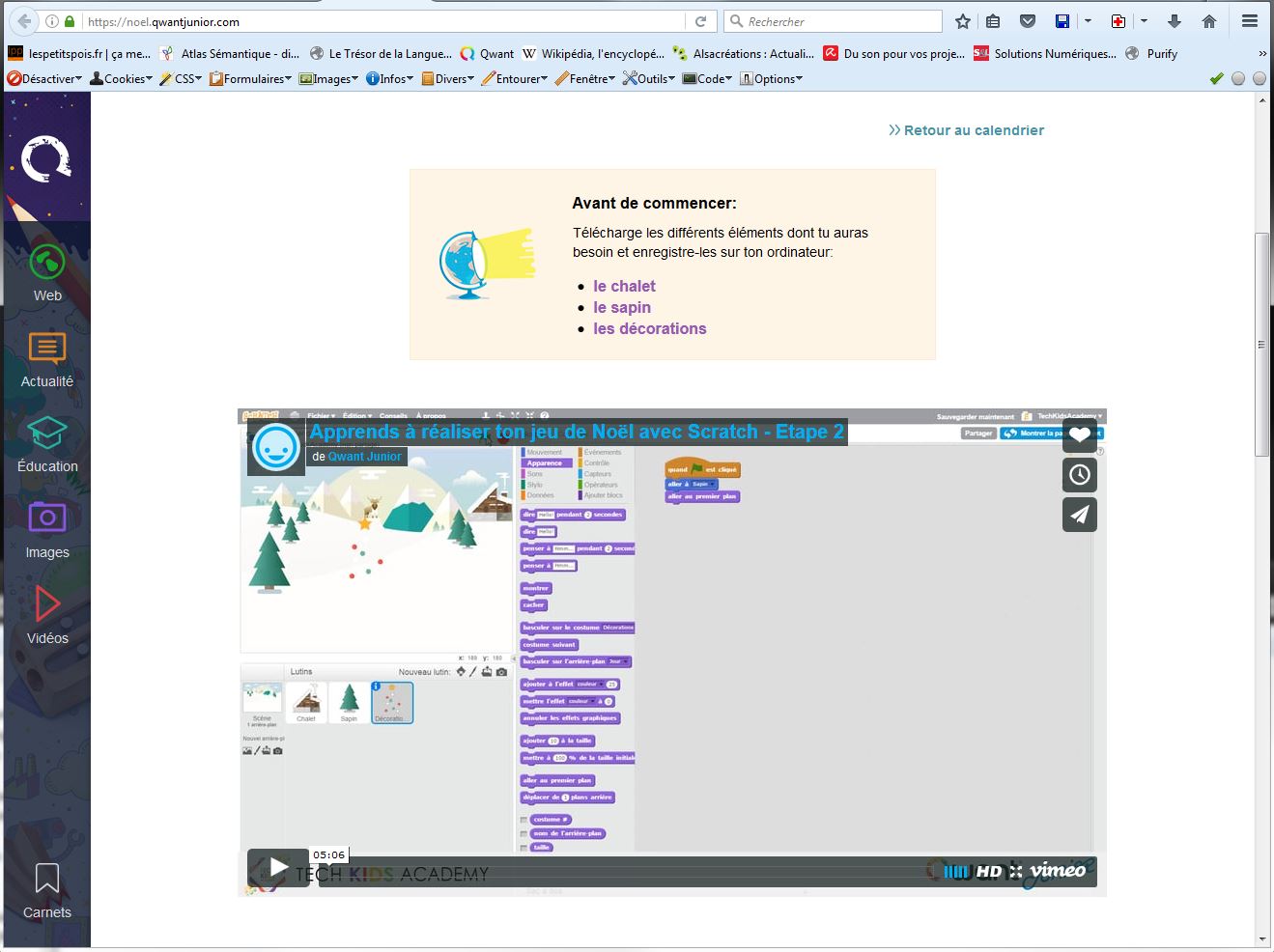
Task: Open the lespetitspois.fr bookmark
Action: click(79, 54)
